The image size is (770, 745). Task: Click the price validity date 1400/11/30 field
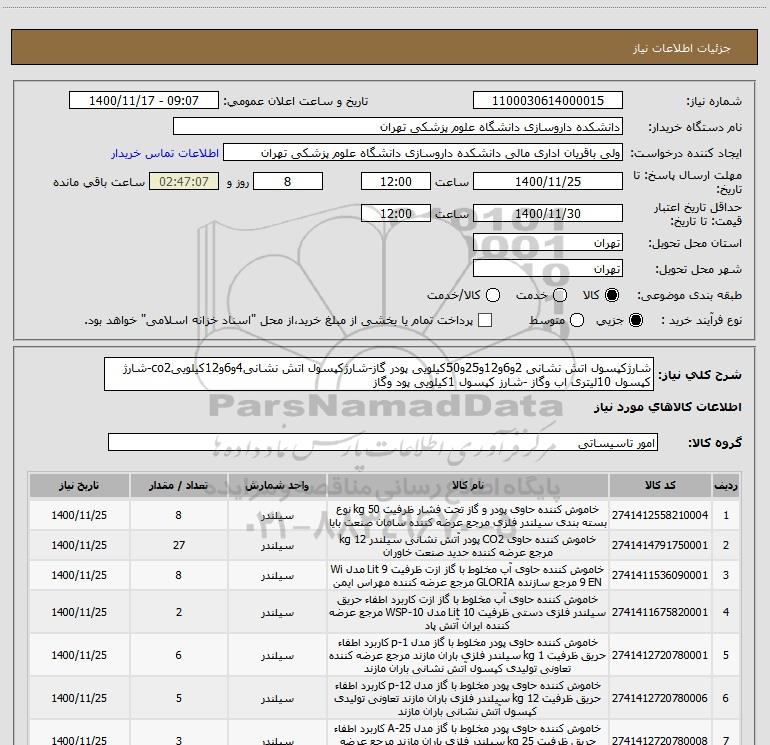click(x=548, y=213)
